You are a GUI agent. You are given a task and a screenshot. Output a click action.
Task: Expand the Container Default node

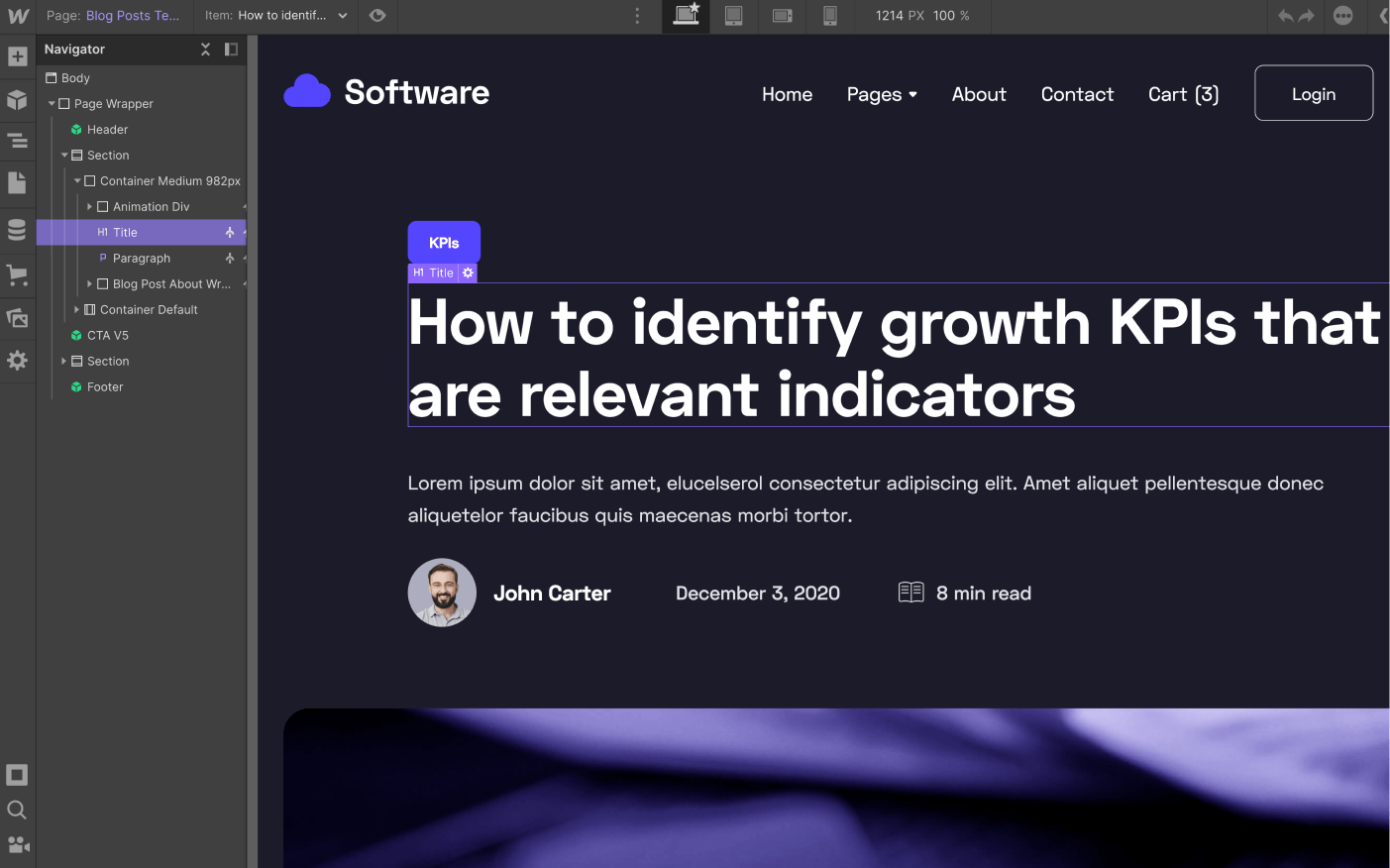point(77,310)
